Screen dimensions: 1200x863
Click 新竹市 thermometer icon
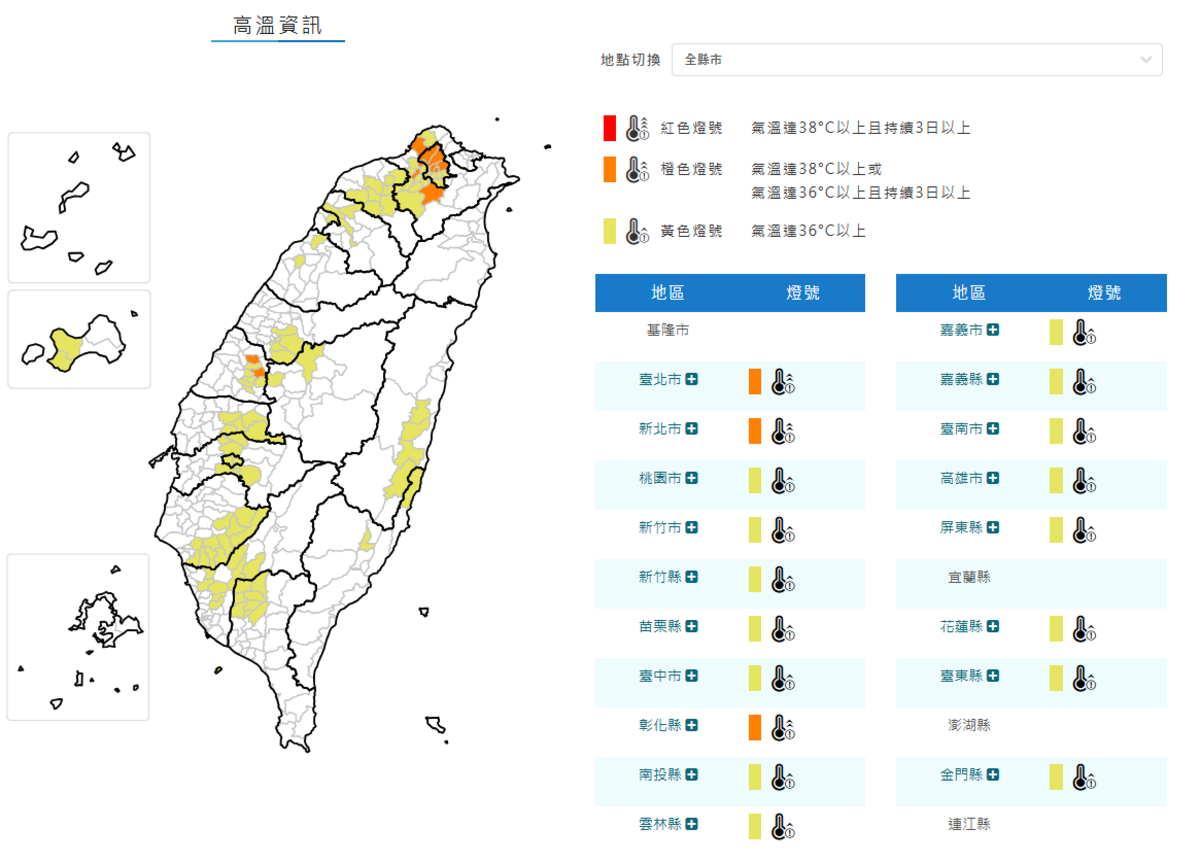783,530
